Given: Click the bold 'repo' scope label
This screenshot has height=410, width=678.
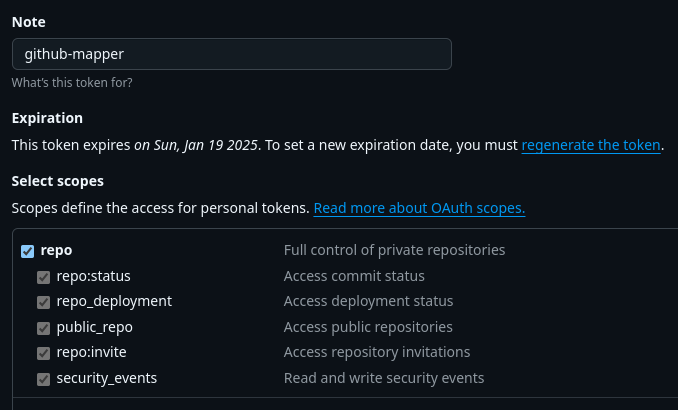Looking at the screenshot, I should click(x=56, y=250).
